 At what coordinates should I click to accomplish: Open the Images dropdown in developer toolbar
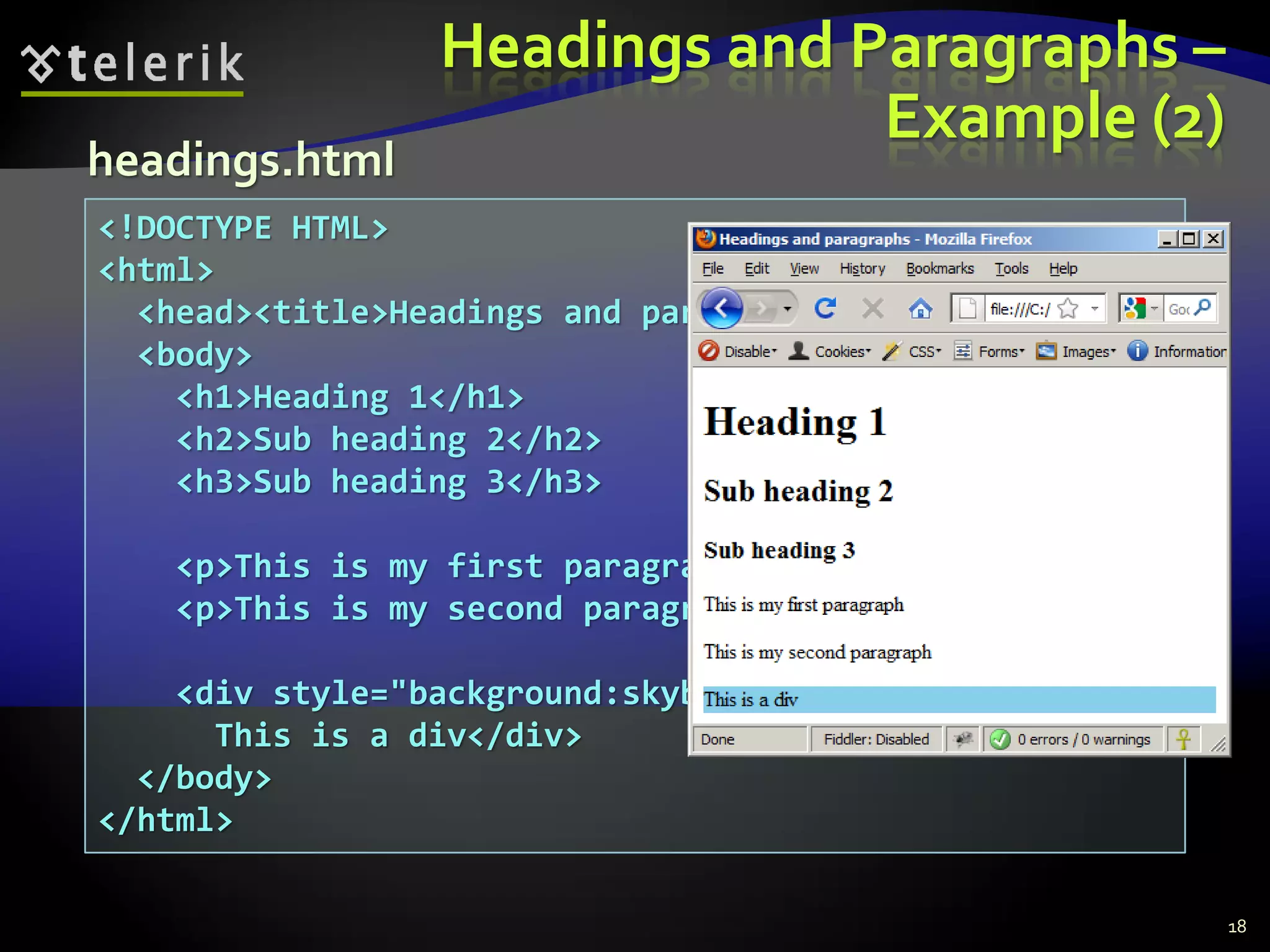1089,351
